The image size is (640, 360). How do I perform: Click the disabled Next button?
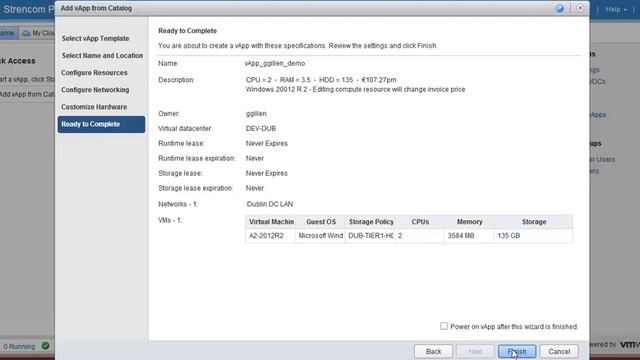tap(475, 351)
